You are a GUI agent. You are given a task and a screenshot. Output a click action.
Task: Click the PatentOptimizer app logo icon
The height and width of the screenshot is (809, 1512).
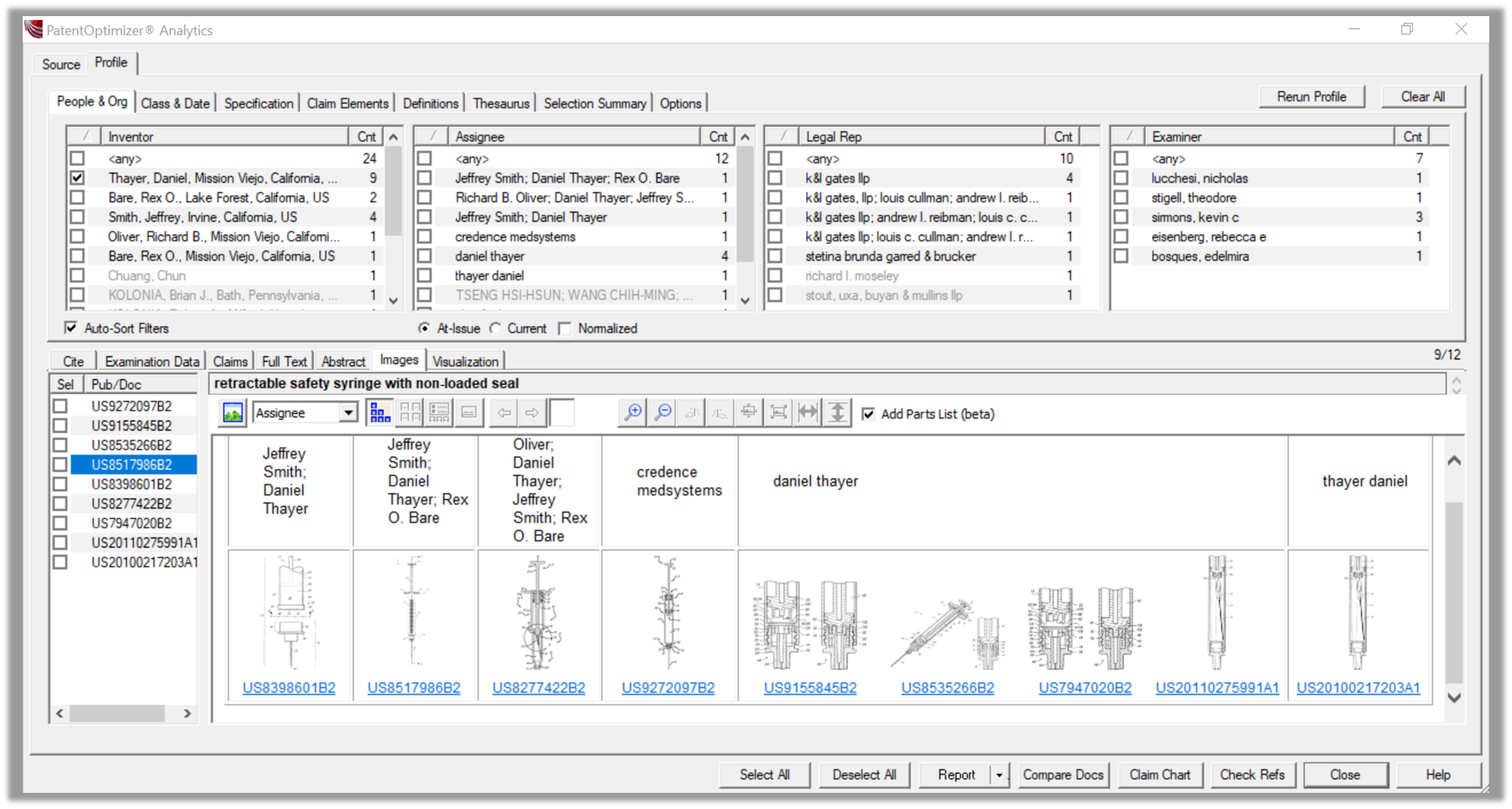click(x=34, y=29)
